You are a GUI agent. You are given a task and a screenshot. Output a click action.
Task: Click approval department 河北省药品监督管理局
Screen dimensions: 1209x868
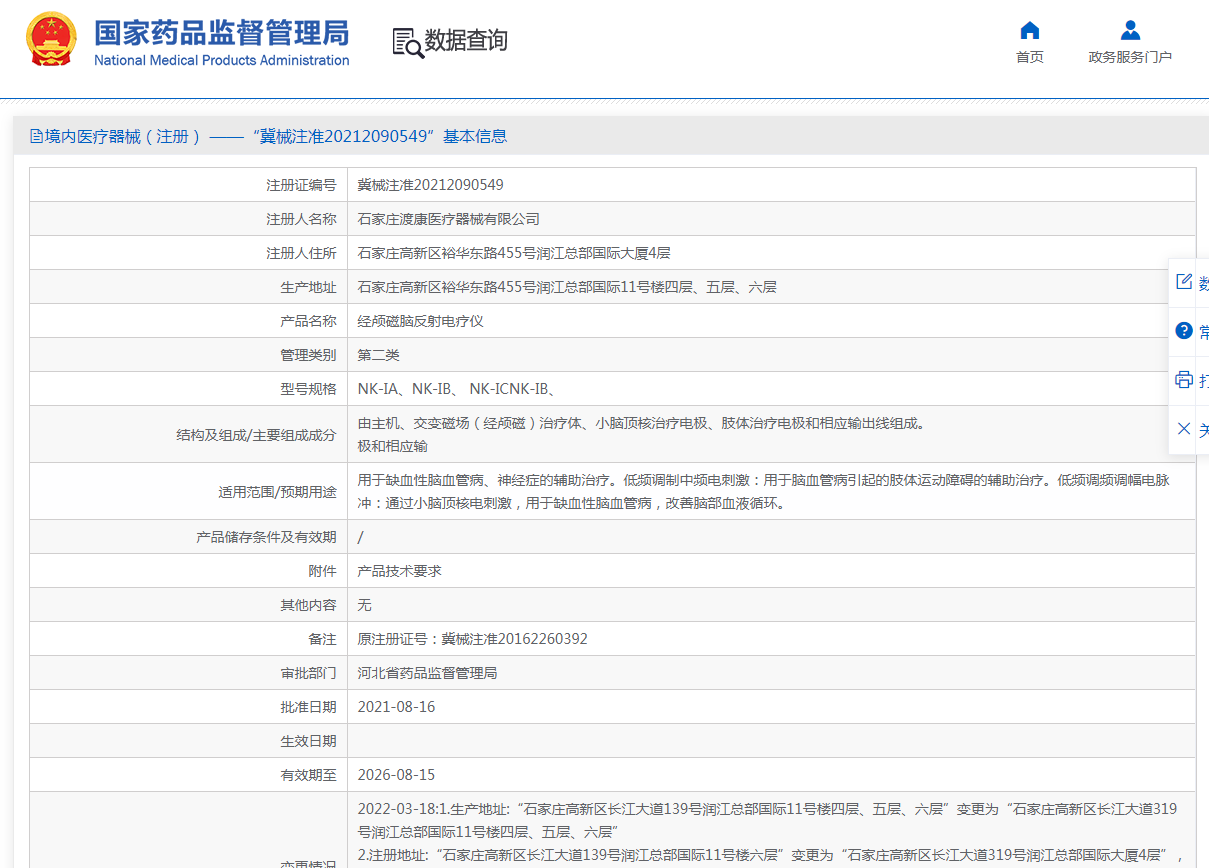pos(428,673)
